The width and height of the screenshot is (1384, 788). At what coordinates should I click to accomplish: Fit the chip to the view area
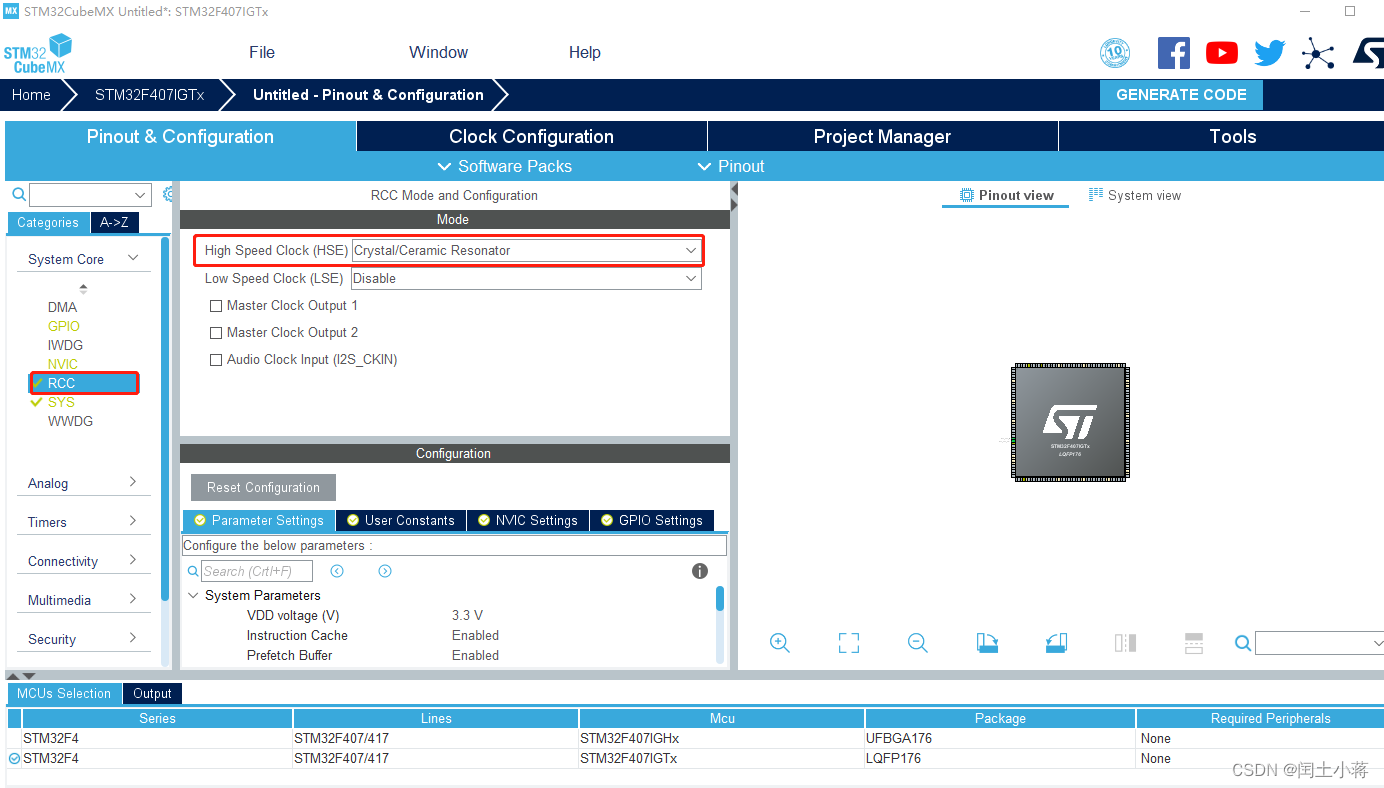[849, 643]
